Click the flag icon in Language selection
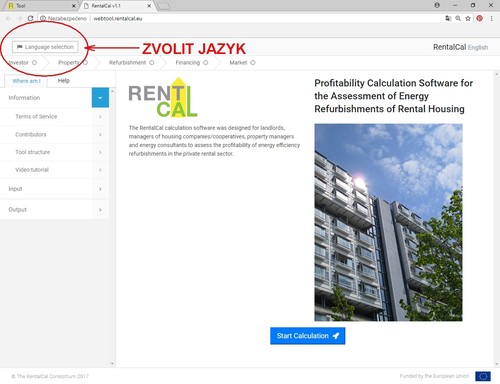Viewport: 500px width, 384px height. point(20,47)
